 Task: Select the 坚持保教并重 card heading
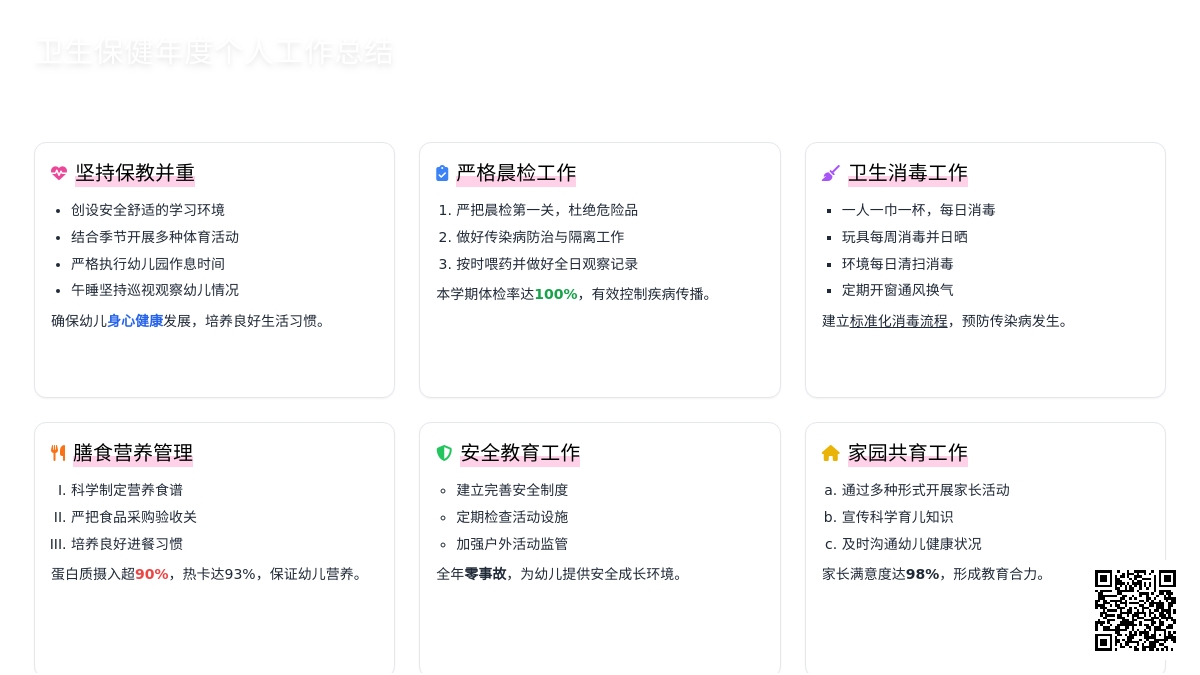point(135,173)
